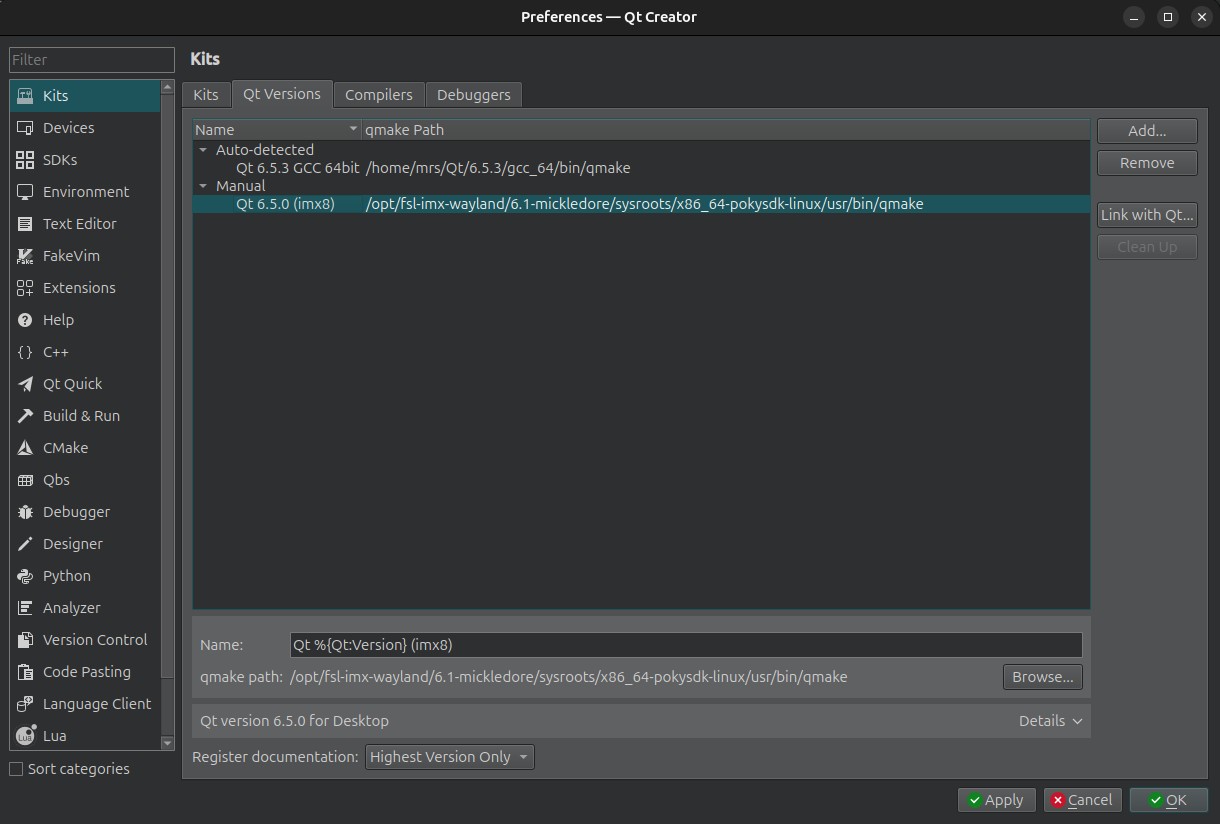Viewport: 1220px width, 824px height.
Task: Click the sidebar scrollbar down arrow
Action: coord(167,743)
